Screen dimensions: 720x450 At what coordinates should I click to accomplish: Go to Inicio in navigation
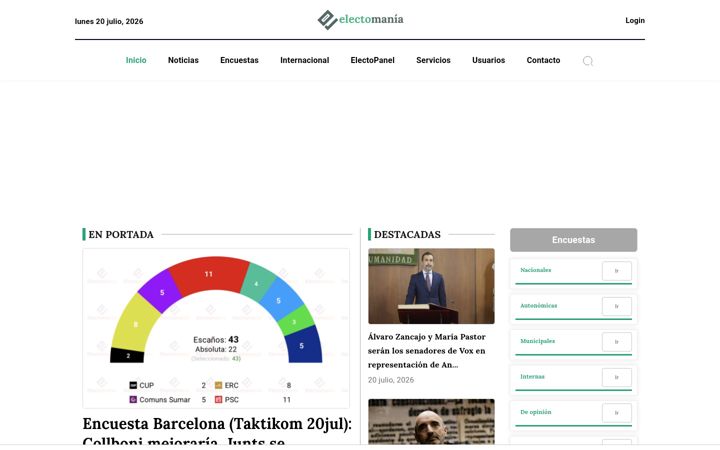point(136,60)
